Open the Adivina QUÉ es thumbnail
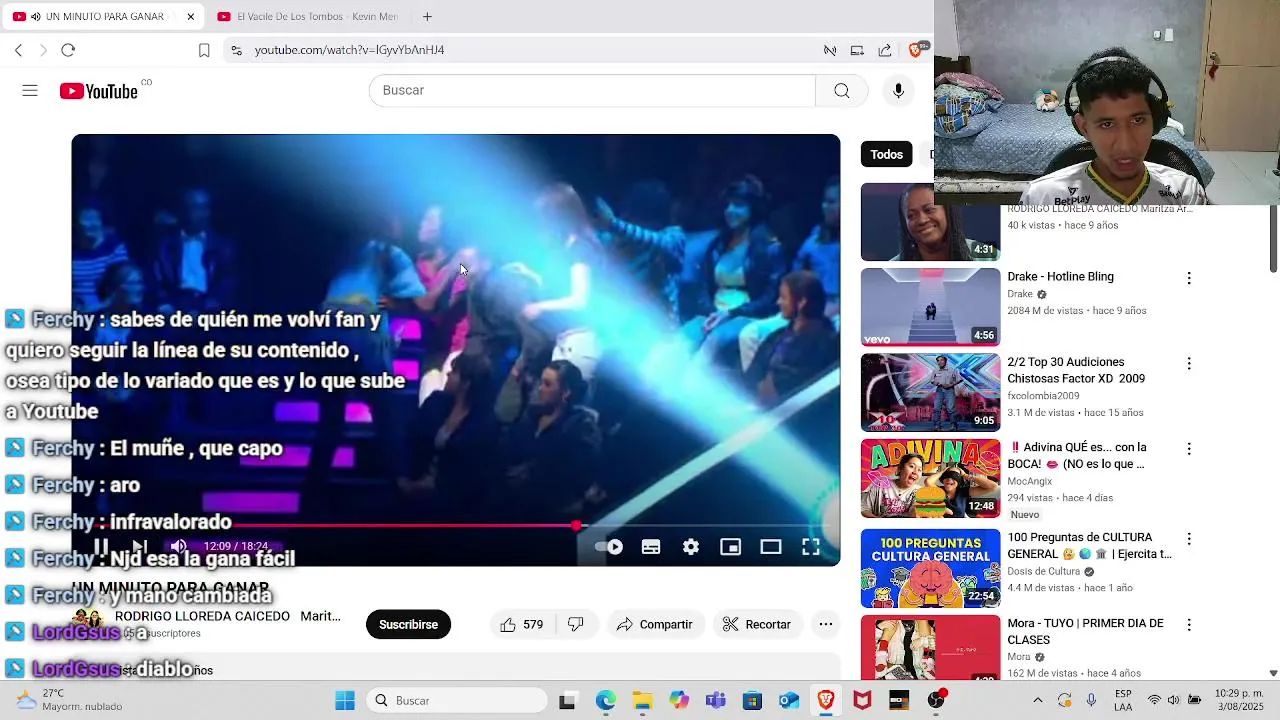 point(930,478)
